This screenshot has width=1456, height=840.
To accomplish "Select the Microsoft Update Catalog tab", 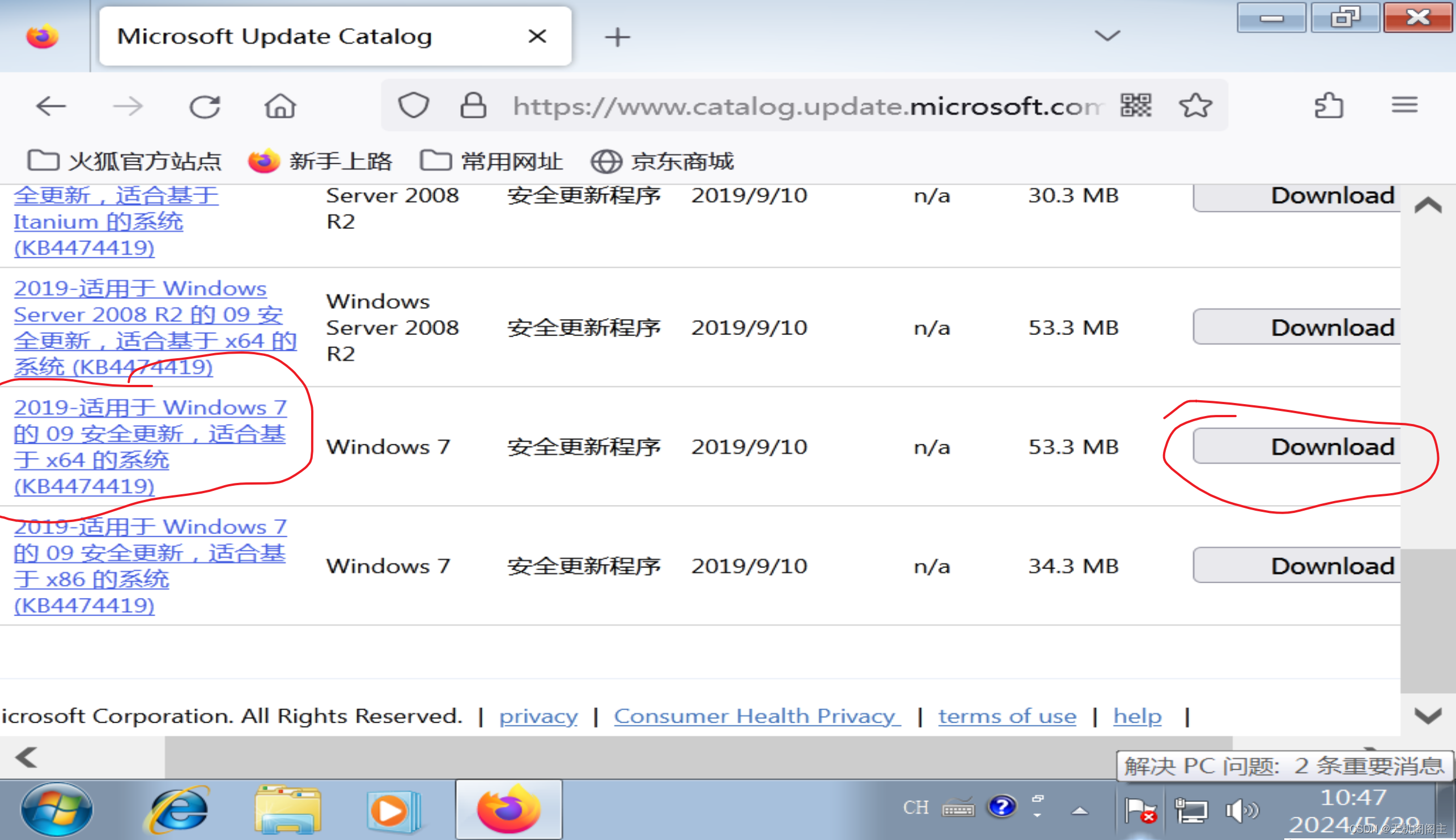I will [274, 36].
